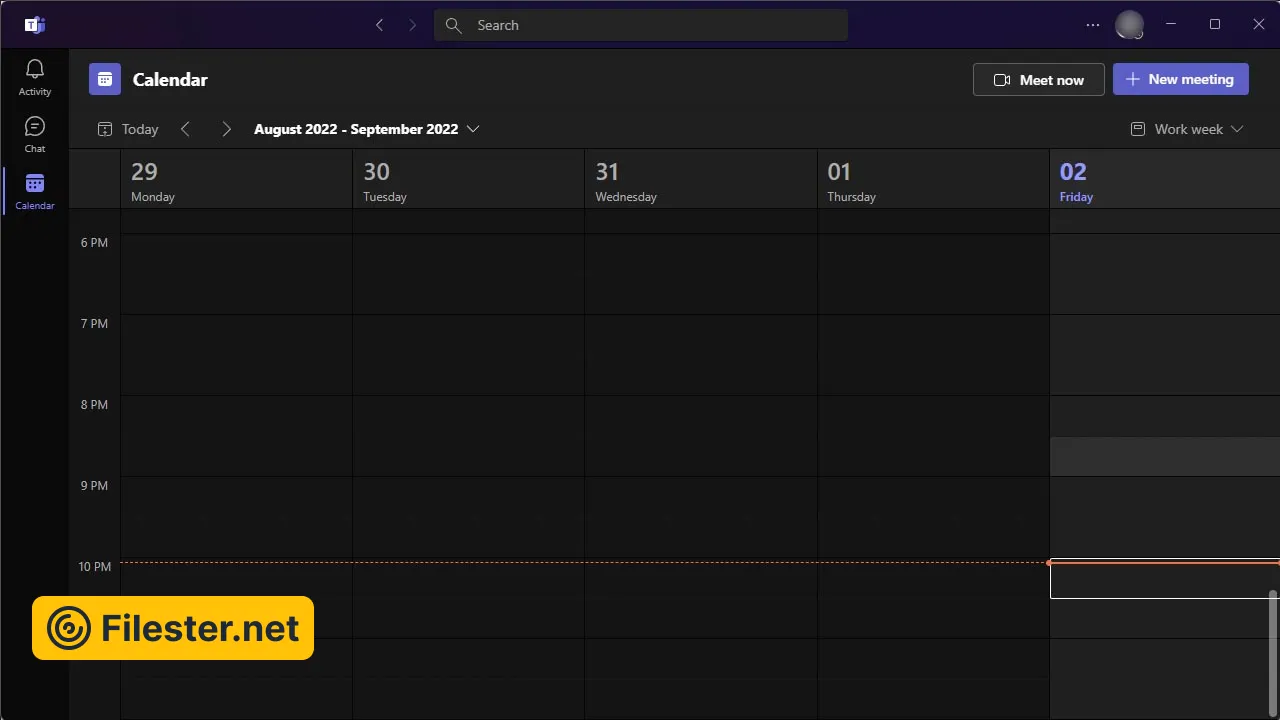Click the Wednesday 7 PM time slot
The width and height of the screenshot is (1280, 720).
pyautogui.click(x=700, y=354)
